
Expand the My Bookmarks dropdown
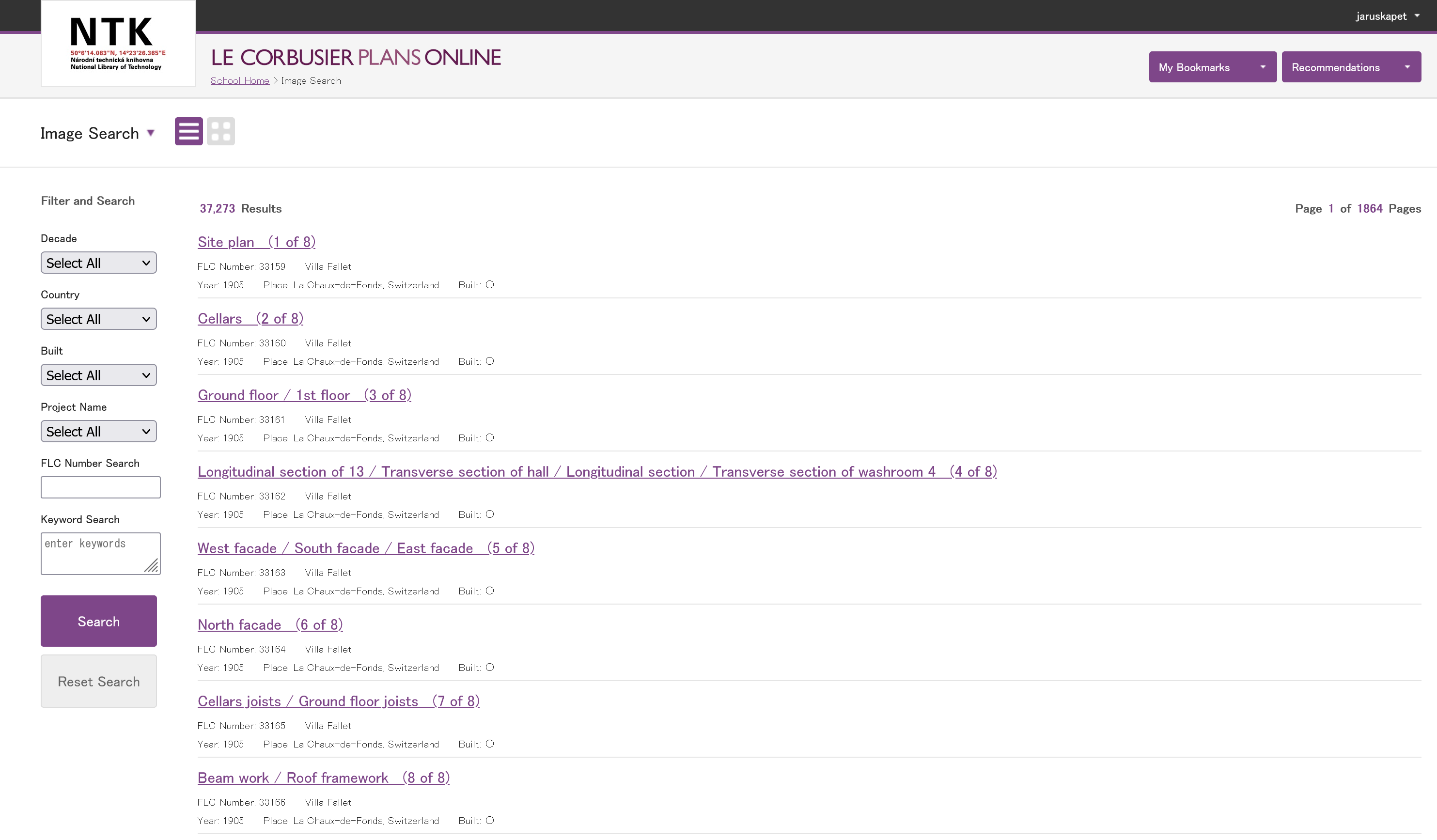point(1212,67)
